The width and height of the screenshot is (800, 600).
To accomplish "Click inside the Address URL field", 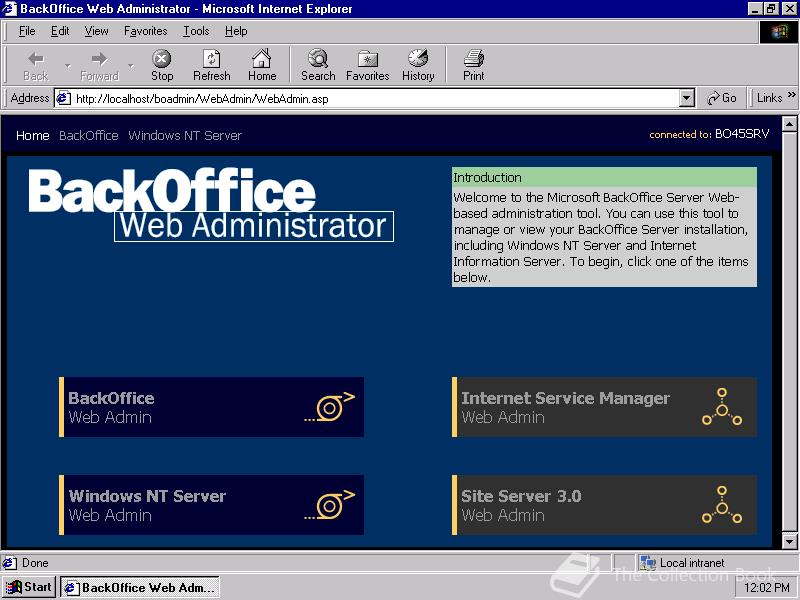I will coord(375,98).
